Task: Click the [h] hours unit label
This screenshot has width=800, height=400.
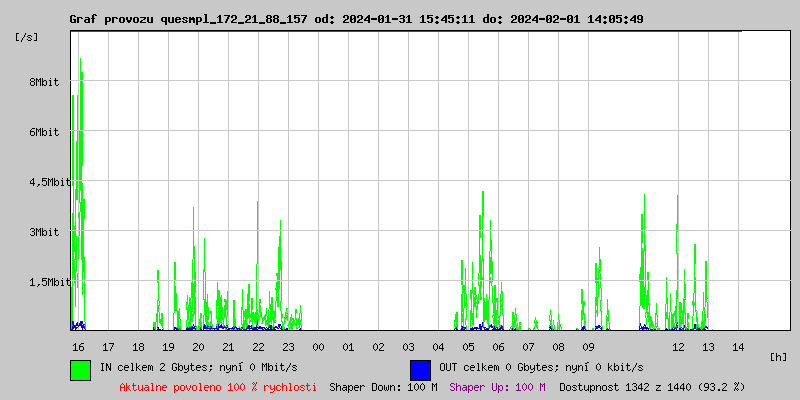Action: 779,356
